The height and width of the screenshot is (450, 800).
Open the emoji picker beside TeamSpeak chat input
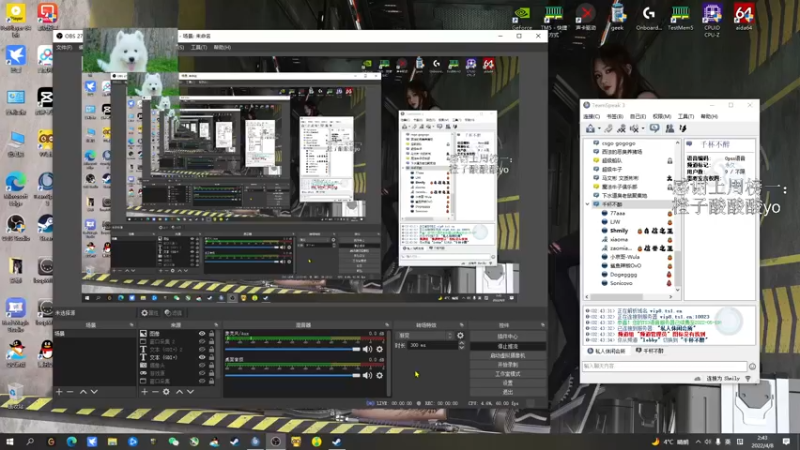[752, 366]
